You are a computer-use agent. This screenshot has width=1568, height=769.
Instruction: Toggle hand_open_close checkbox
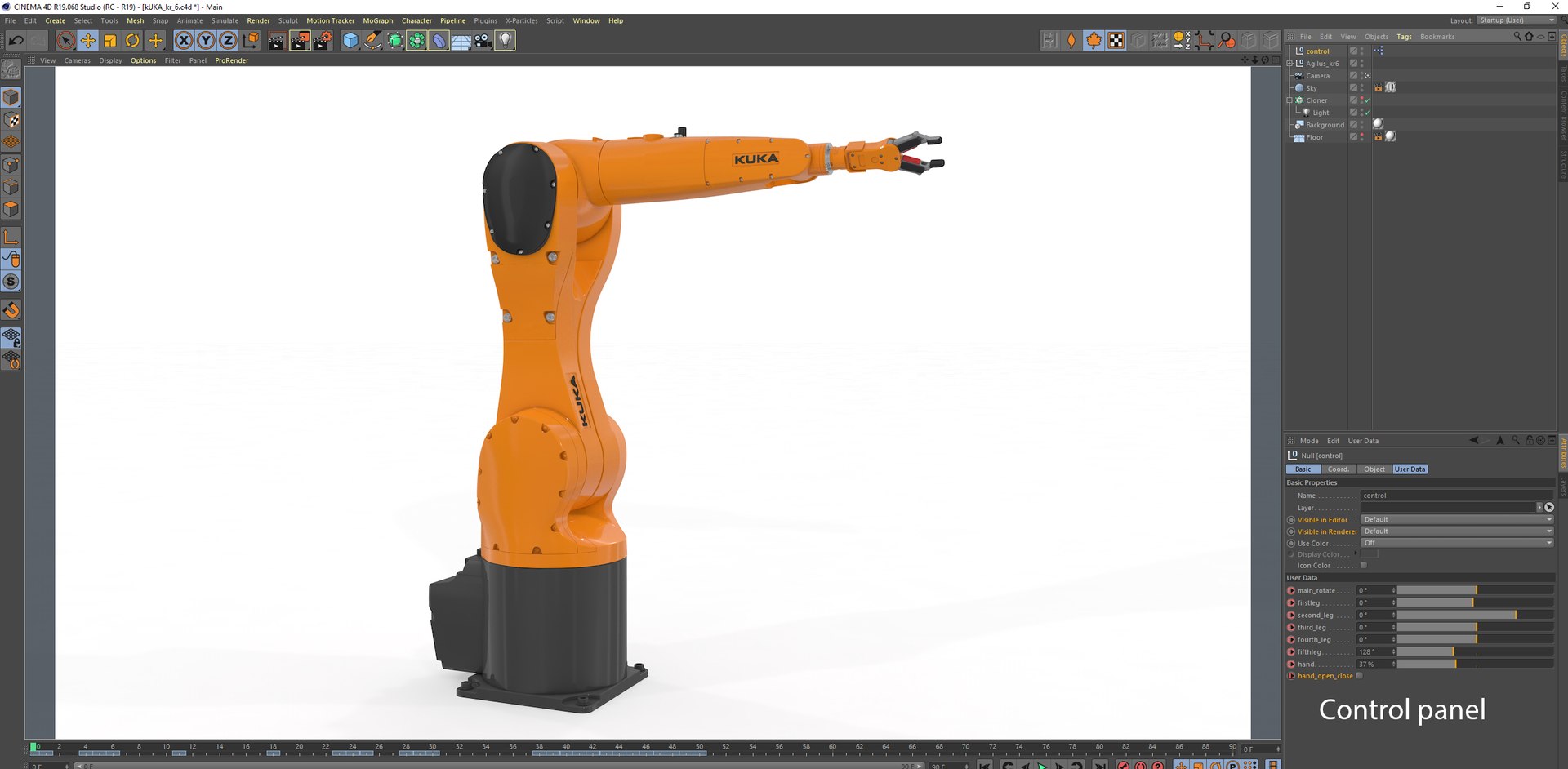point(1360,676)
